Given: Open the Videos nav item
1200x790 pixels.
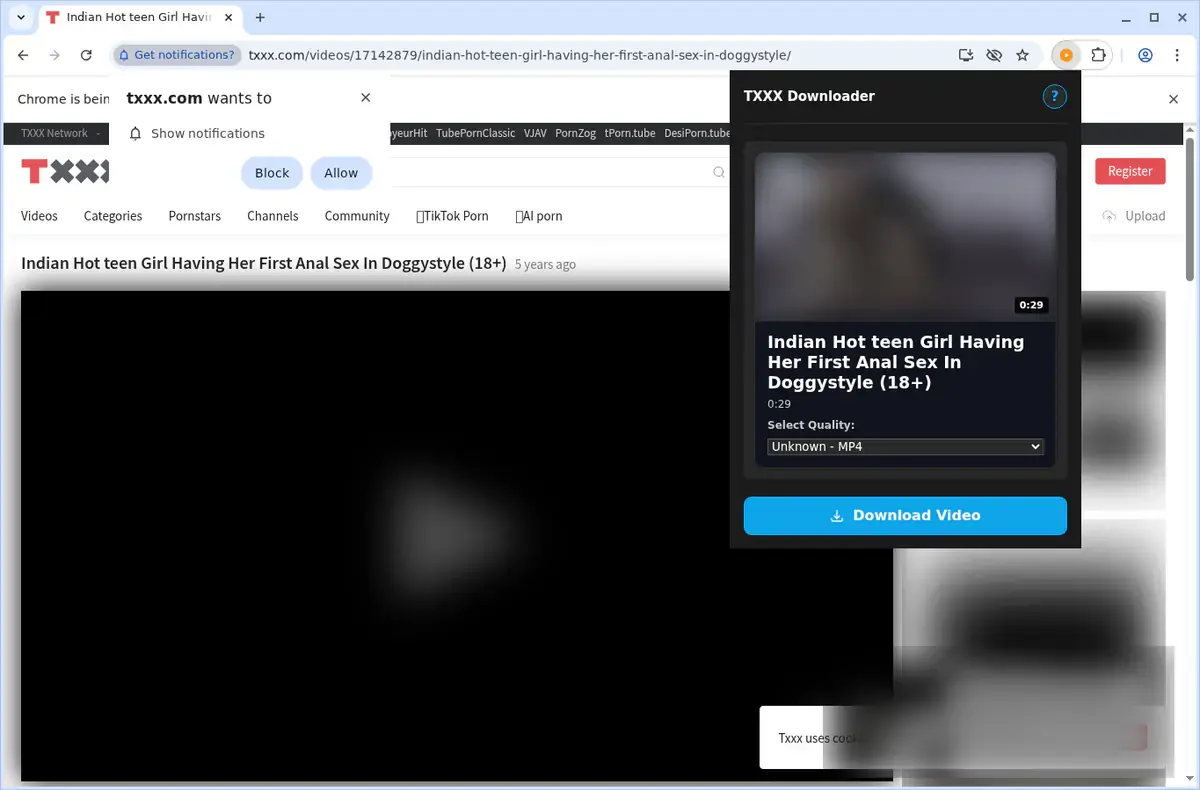Looking at the screenshot, I should [x=39, y=216].
